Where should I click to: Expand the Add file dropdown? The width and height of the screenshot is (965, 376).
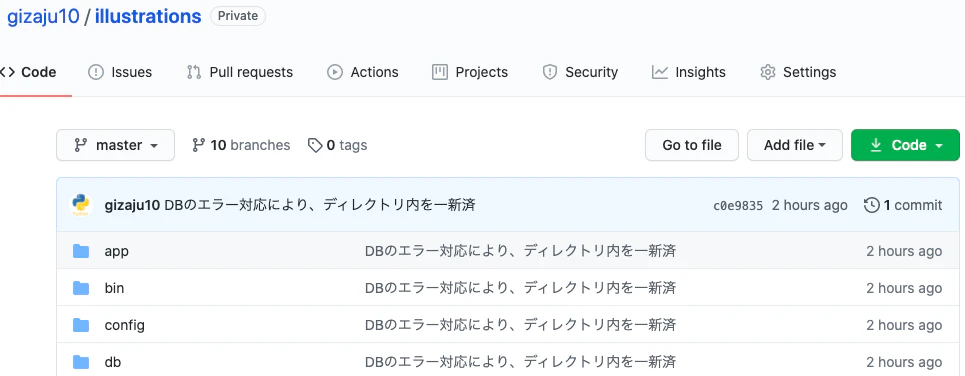tap(795, 145)
